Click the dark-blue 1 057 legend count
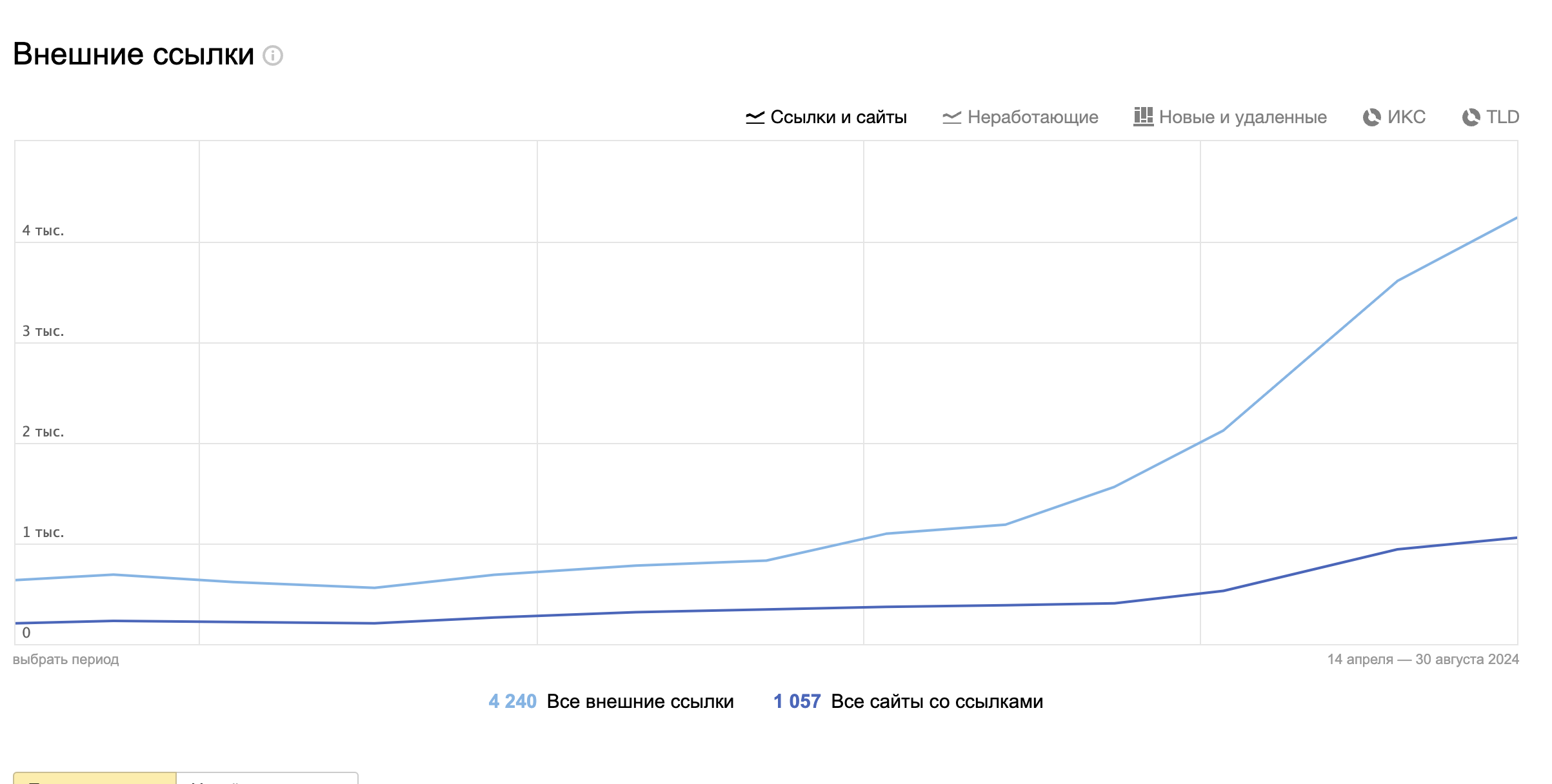Image resolution: width=1552 pixels, height=784 pixels. 797,701
